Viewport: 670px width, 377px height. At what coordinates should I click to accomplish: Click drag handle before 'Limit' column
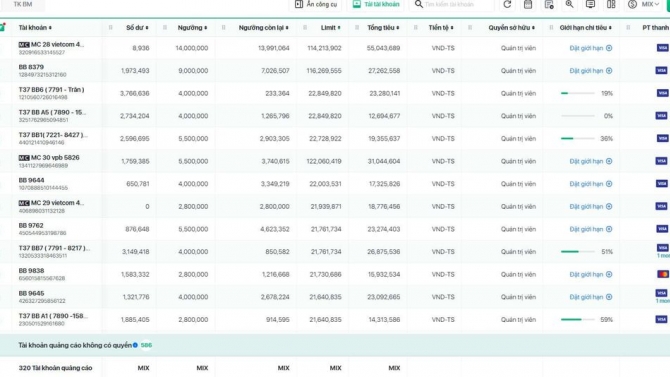[x=305, y=28]
